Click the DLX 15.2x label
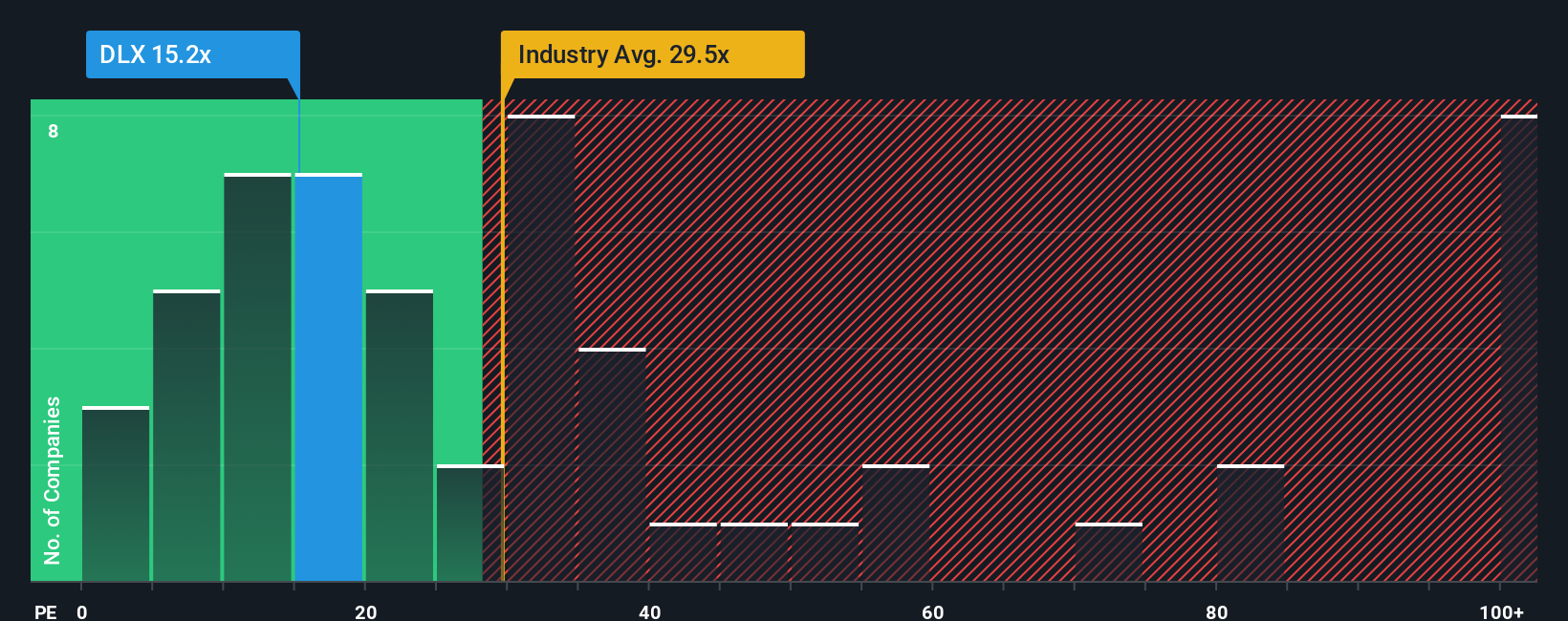Screen dimensions: 1568x621 (193, 54)
